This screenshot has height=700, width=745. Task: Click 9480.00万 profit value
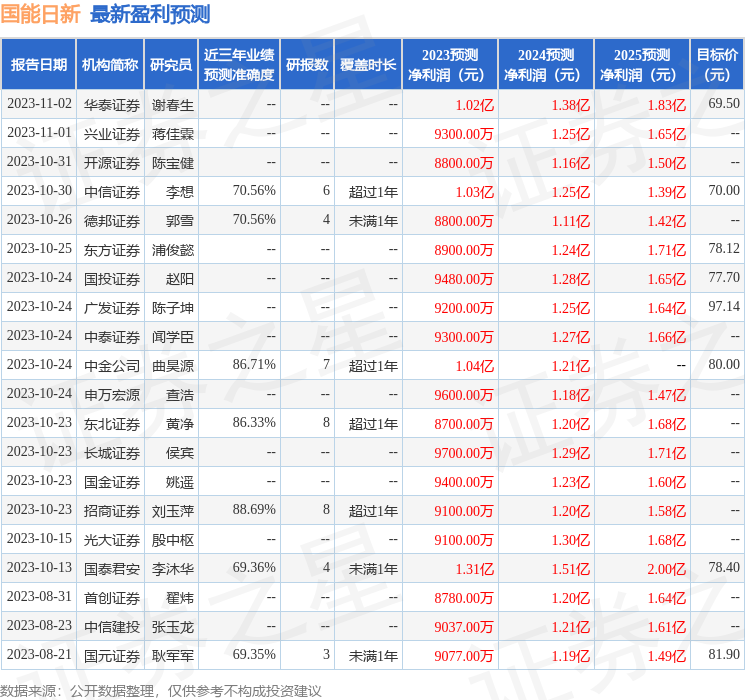tap(464, 279)
